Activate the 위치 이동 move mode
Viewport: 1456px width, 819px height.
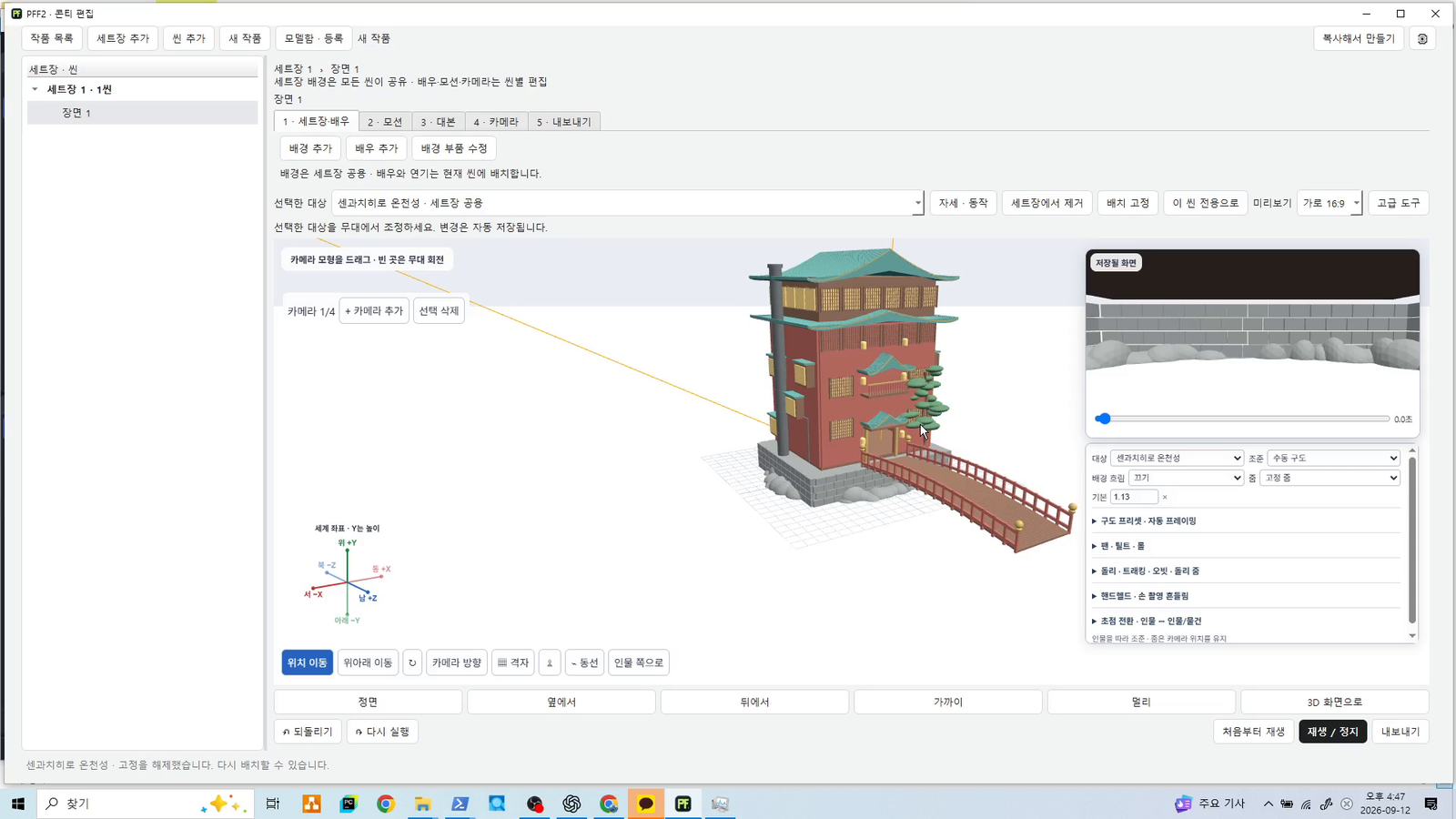click(308, 662)
